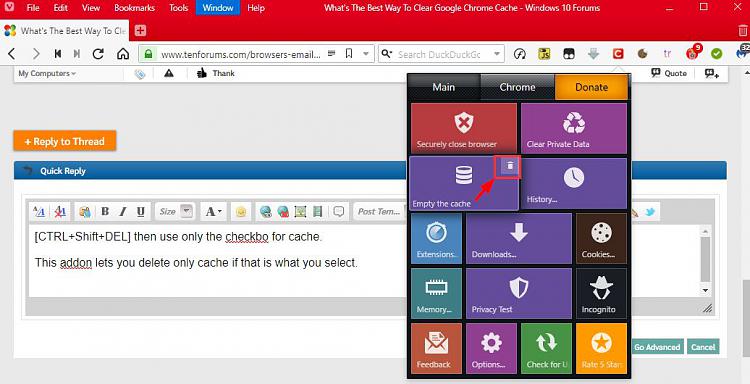Viewport: 750px width, 384px height.
Task: Switch to the Main tab in popup
Action: (x=443, y=87)
